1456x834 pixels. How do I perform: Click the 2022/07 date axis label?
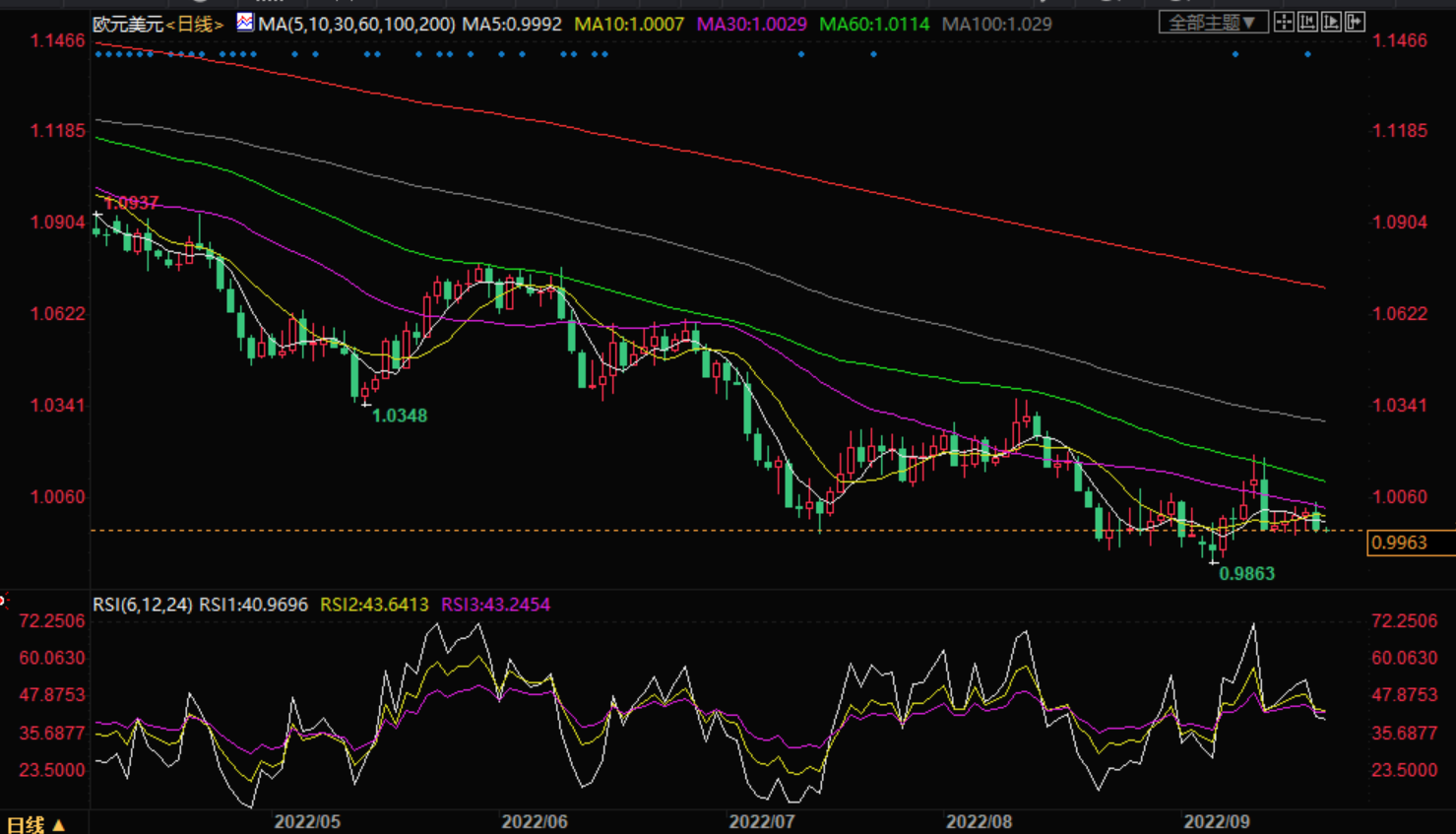(762, 821)
